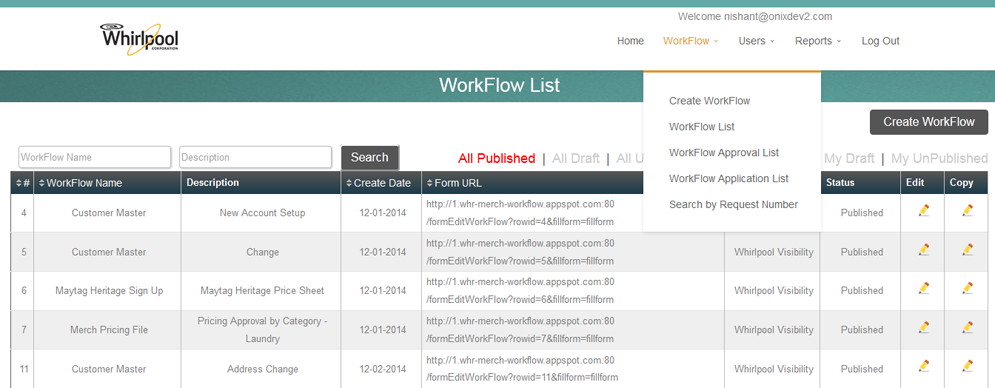Expand the Users menu
Screen dimensions: 995x388
[756, 41]
